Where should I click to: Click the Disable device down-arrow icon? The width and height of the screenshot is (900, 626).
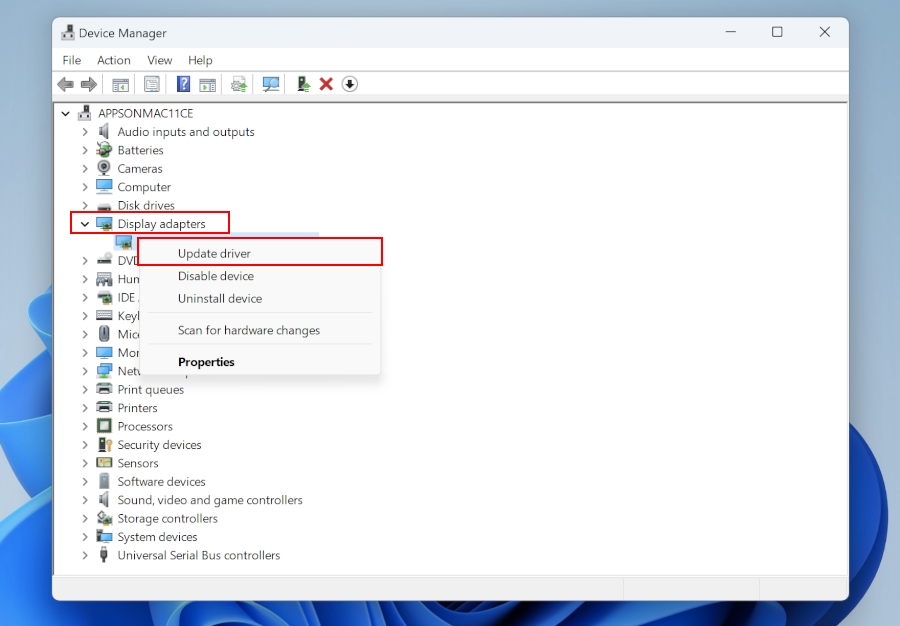349,84
